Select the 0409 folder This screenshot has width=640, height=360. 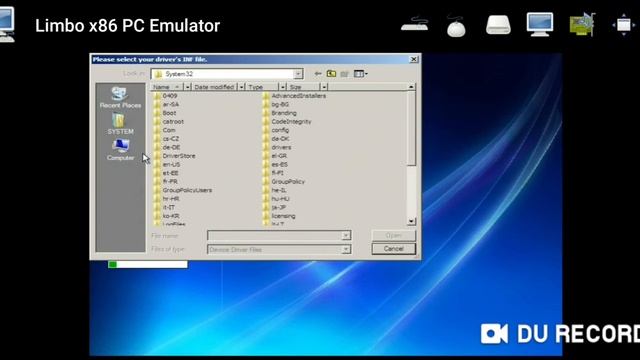pyautogui.click(x=166, y=96)
